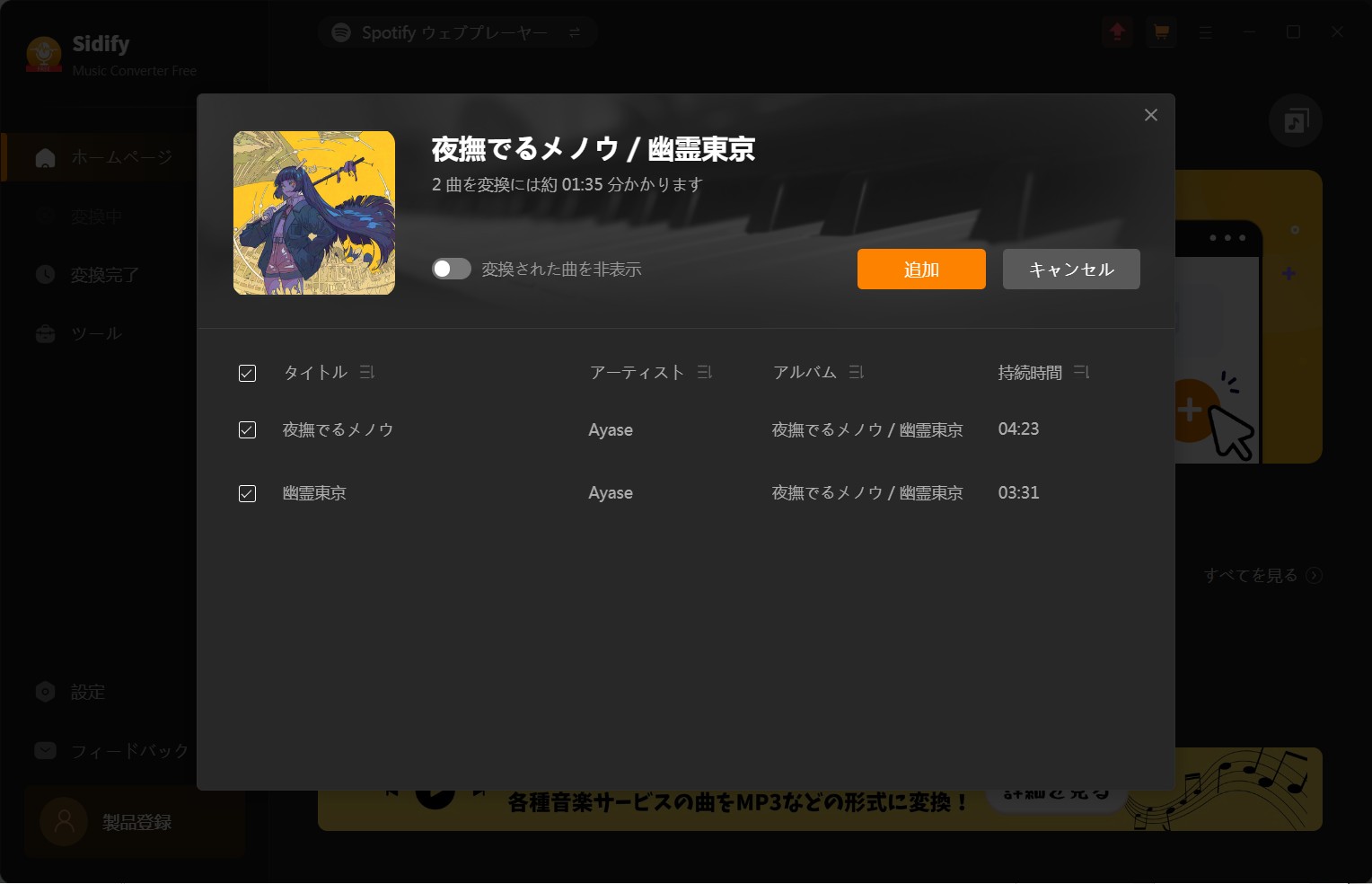The image size is (1372, 884).
Task: Click the album cover artwork thumbnail
Action: pos(314,213)
